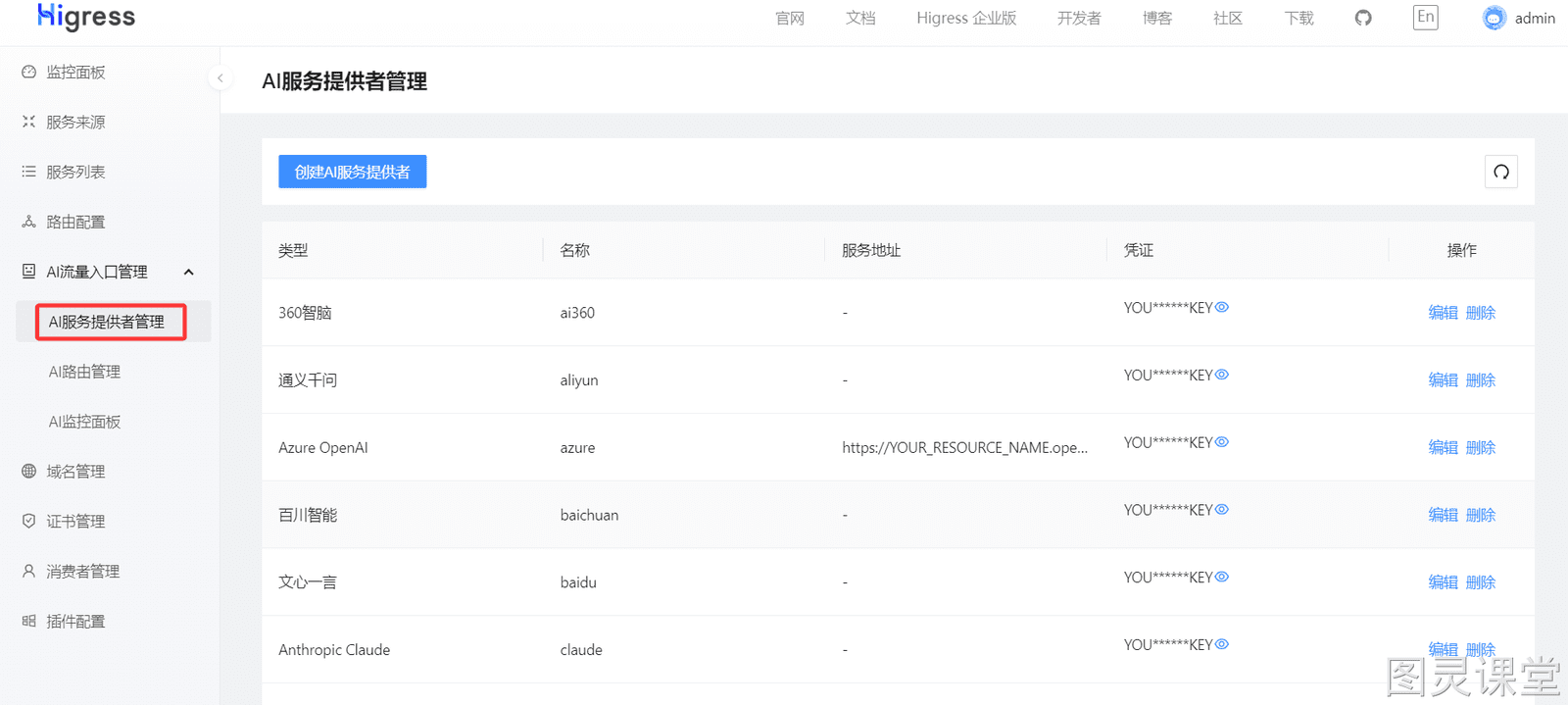Click the 证书管理 shield icon

[x=28, y=521]
